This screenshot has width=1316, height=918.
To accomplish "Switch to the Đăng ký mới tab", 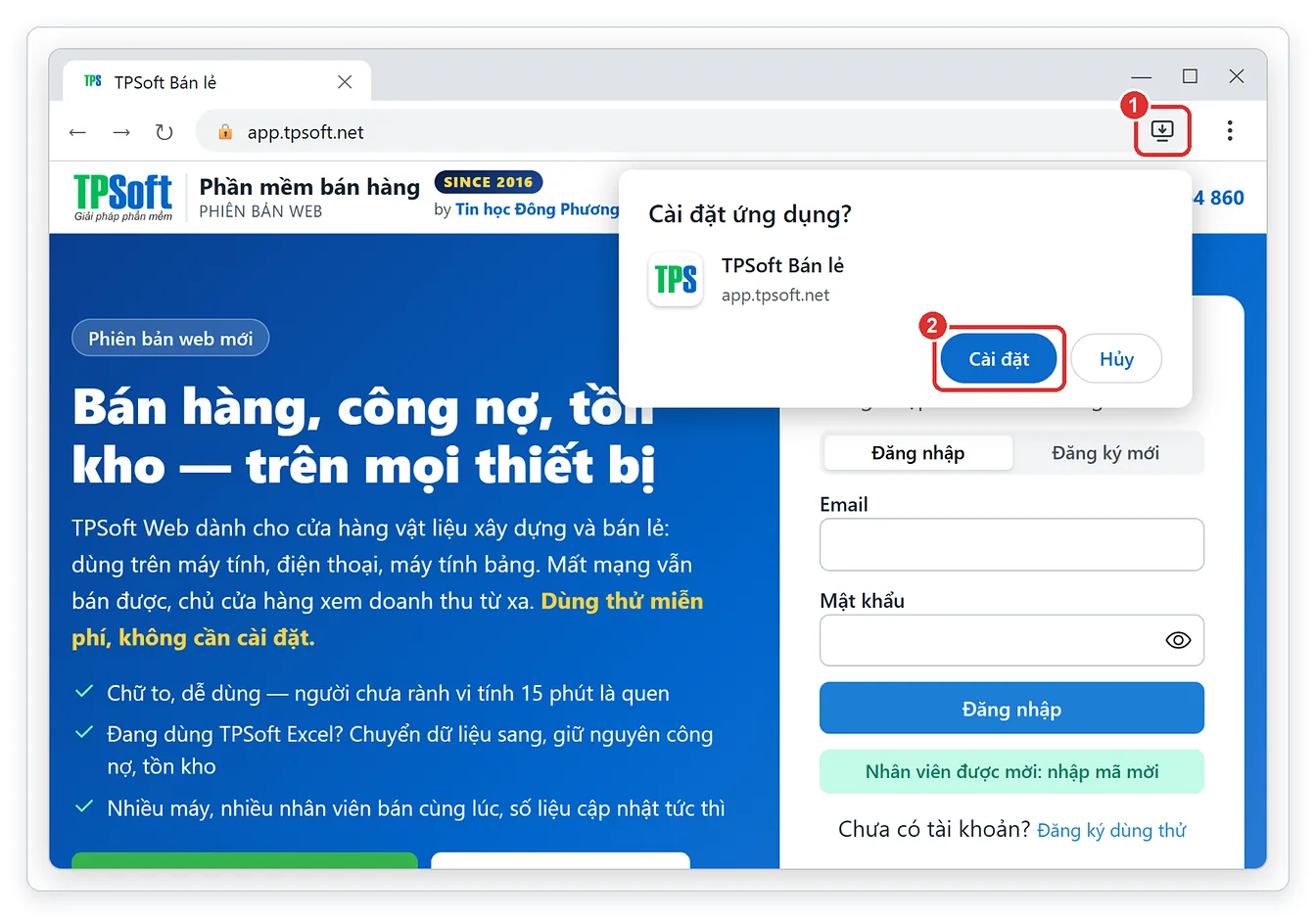I will pos(1105,453).
